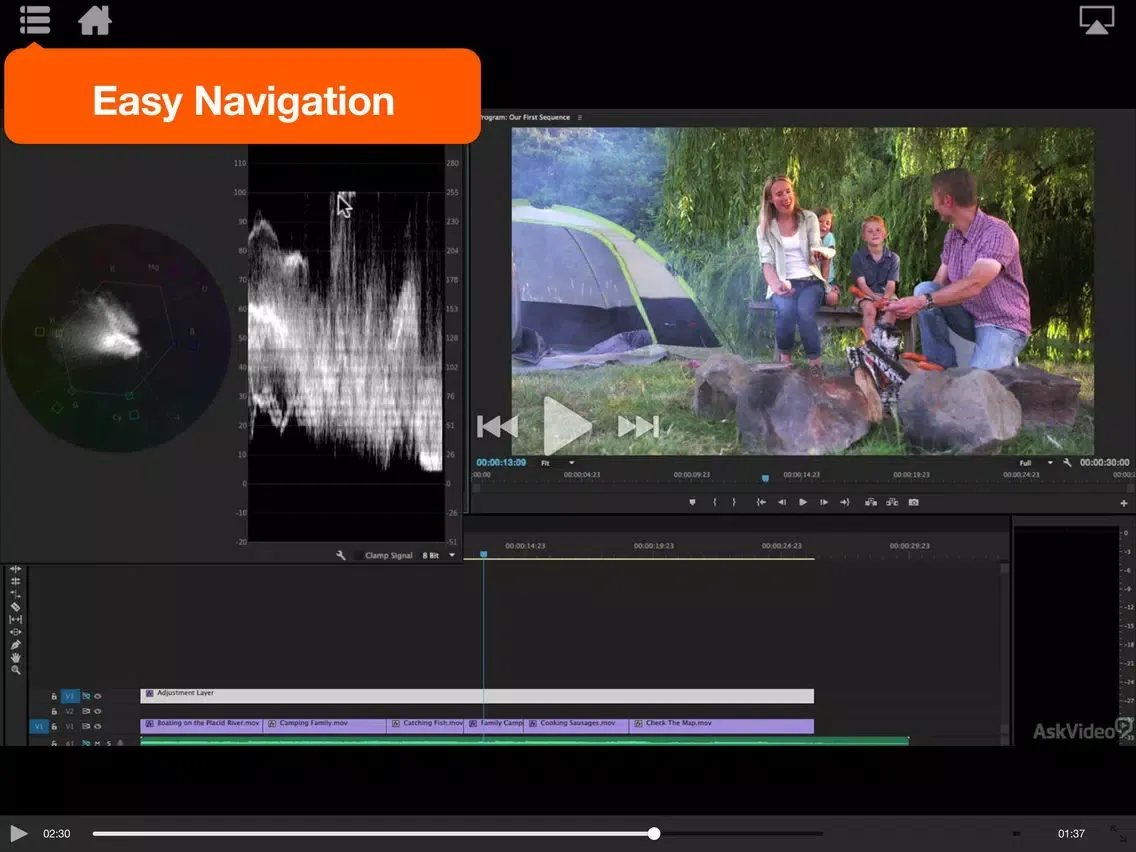The height and width of the screenshot is (852, 1136).
Task: Open the Full playback resolution dropdown
Action: pos(1036,463)
